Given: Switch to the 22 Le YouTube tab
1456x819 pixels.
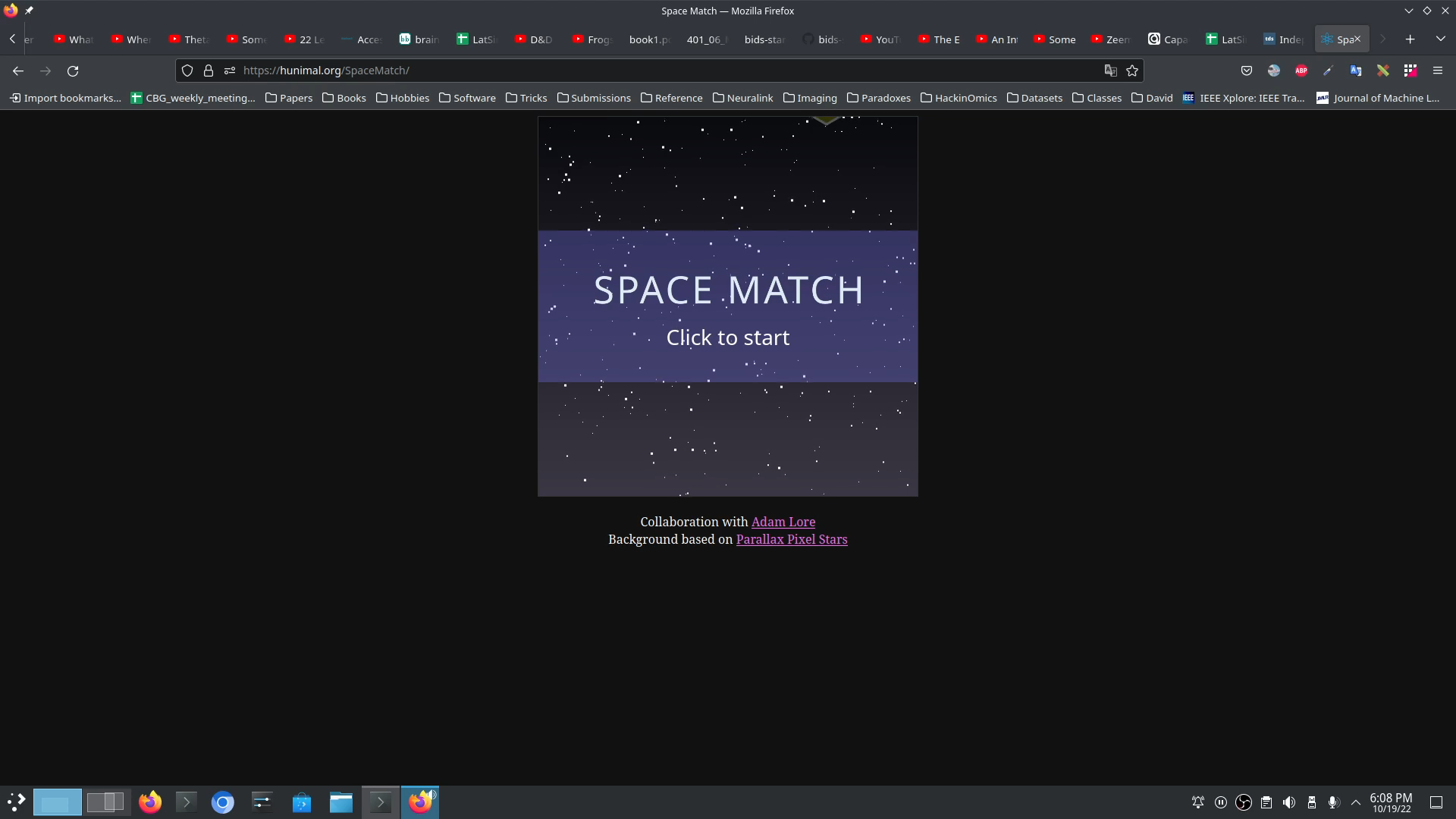Looking at the screenshot, I should point(305,39).
